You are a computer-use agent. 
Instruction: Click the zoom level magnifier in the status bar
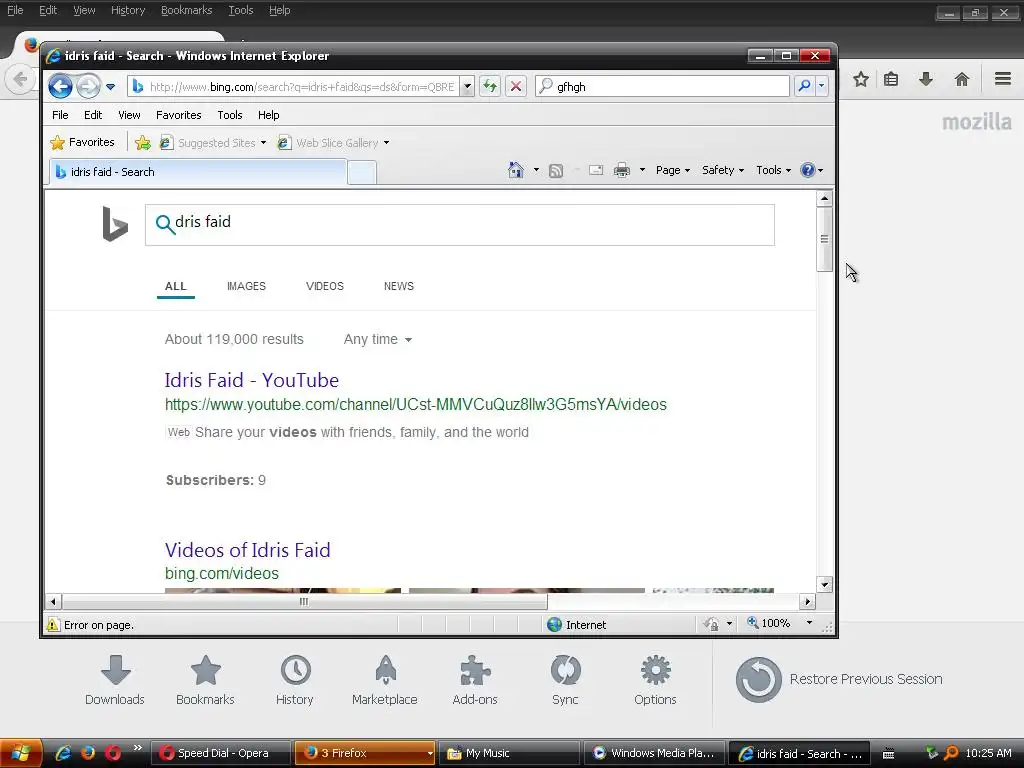pos(753,623)
